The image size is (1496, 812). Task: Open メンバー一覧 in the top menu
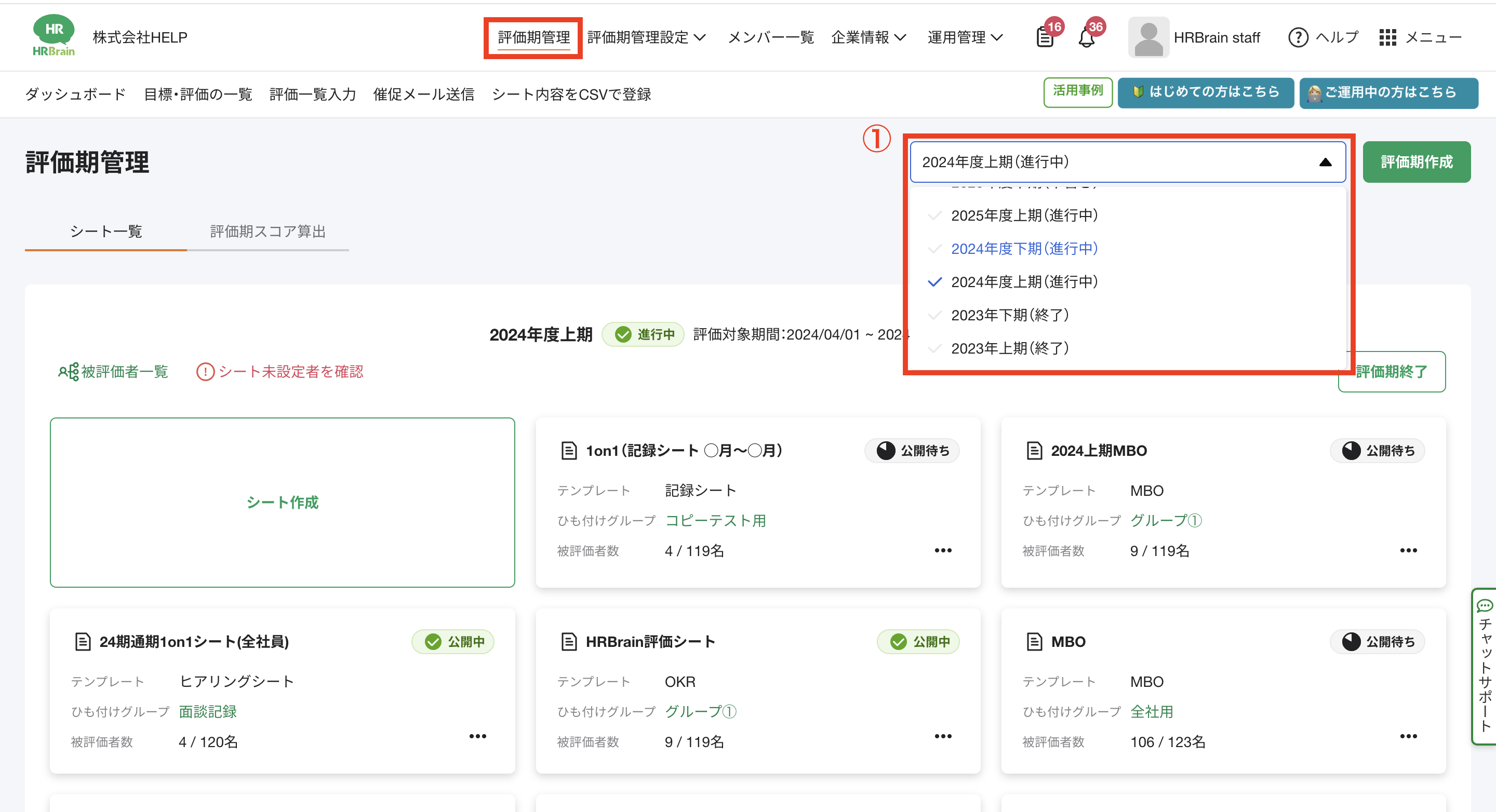click(771, 38)
